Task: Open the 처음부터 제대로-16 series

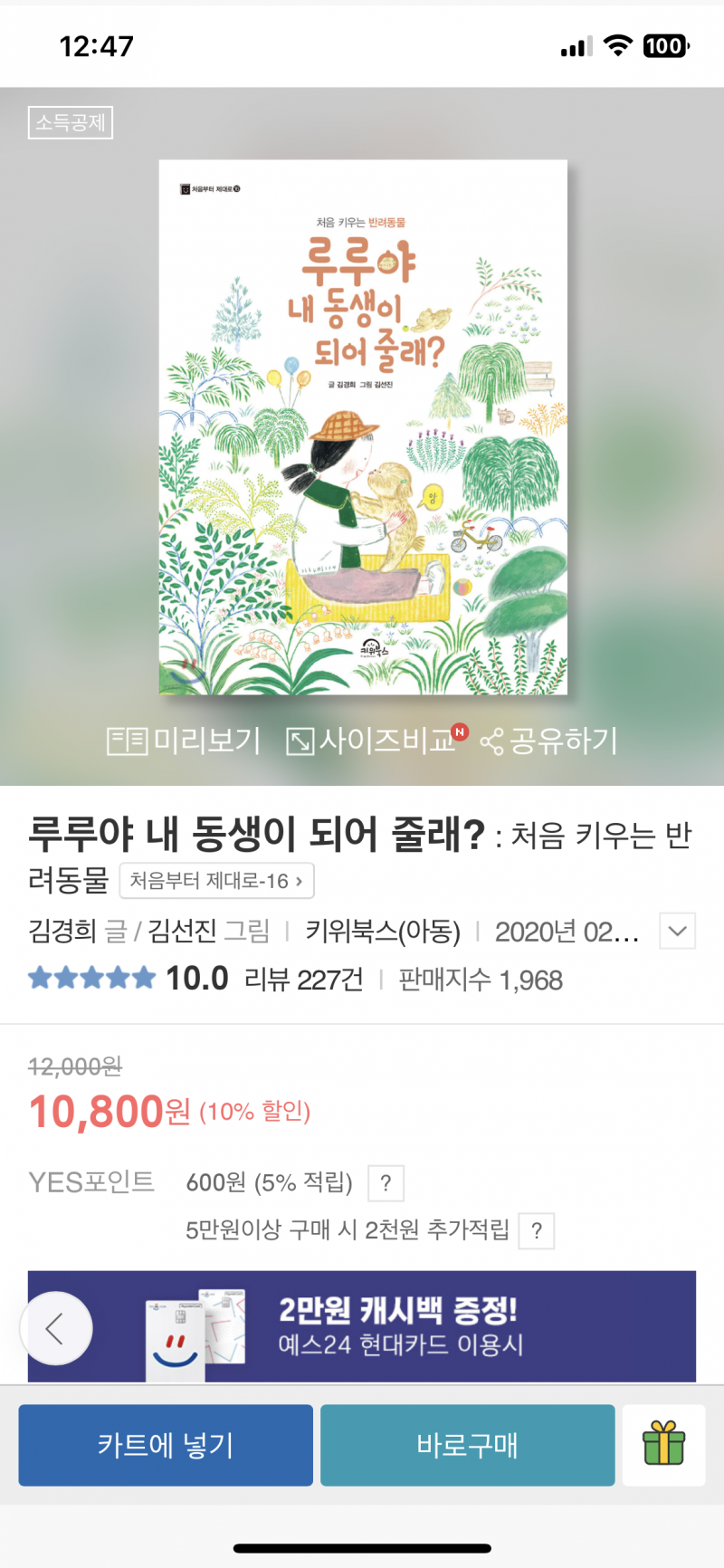Action: pyautogui.click(x=216, y=881)
